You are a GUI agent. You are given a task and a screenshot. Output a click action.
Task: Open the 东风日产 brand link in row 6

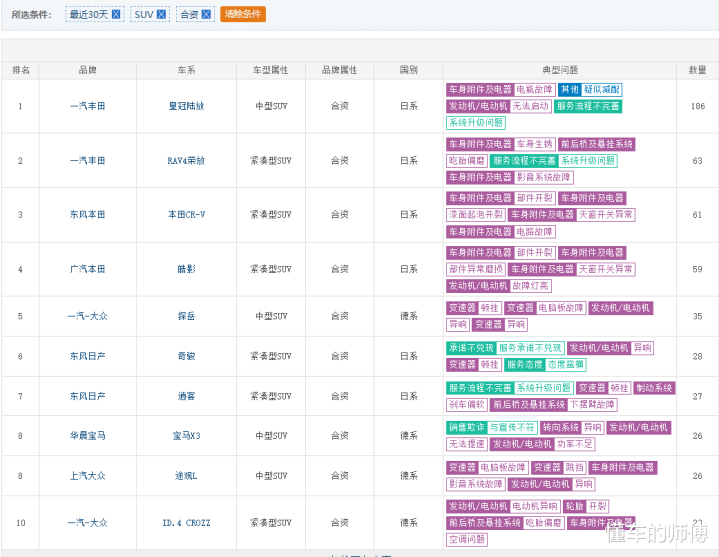coord(88,356)
